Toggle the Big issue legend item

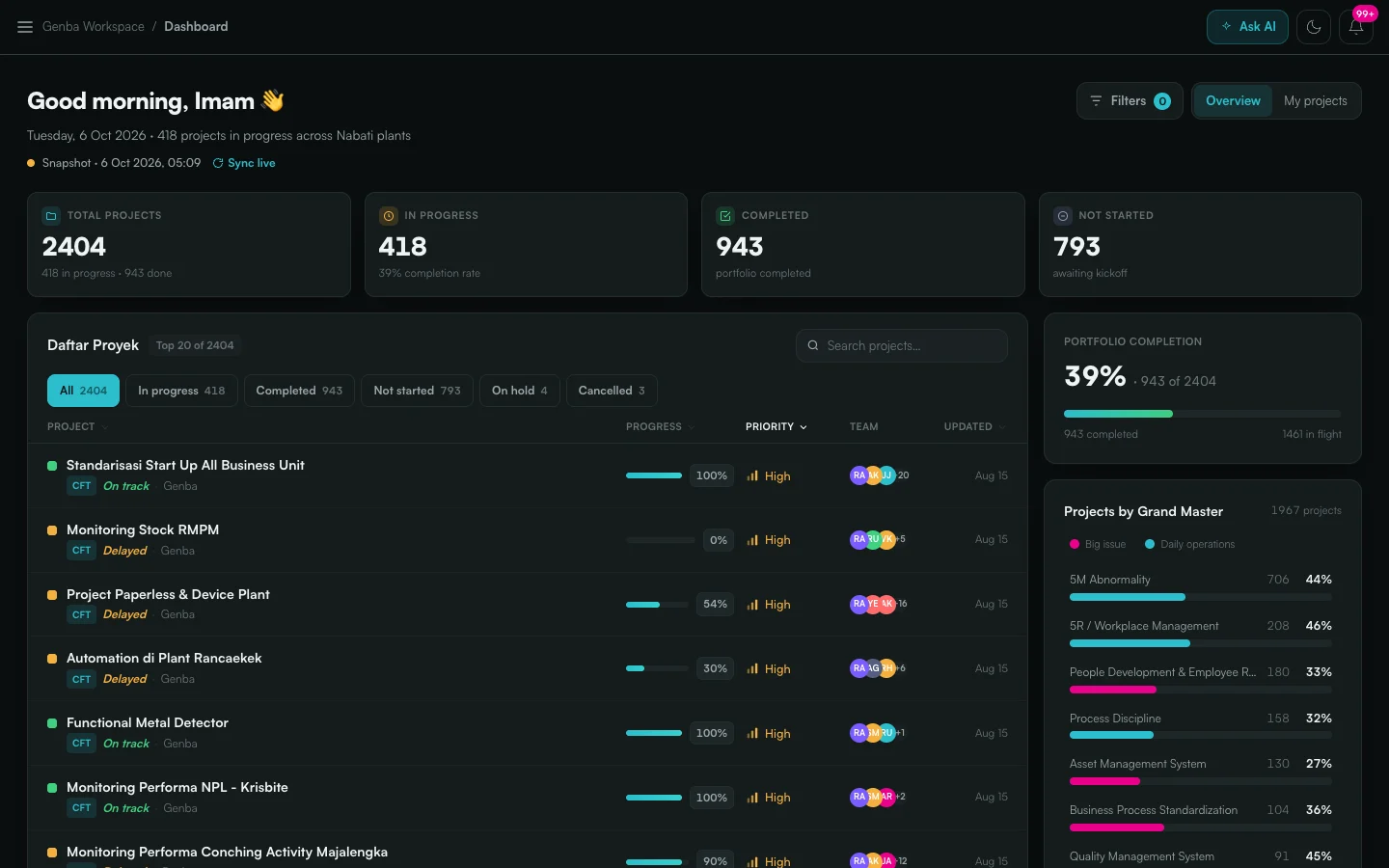(1098, 544)
